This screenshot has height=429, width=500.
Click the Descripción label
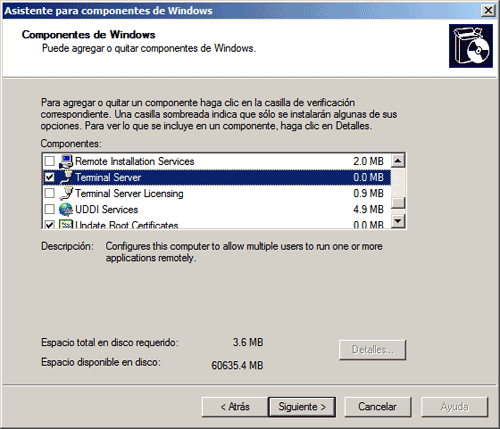[x=67, y=247]
